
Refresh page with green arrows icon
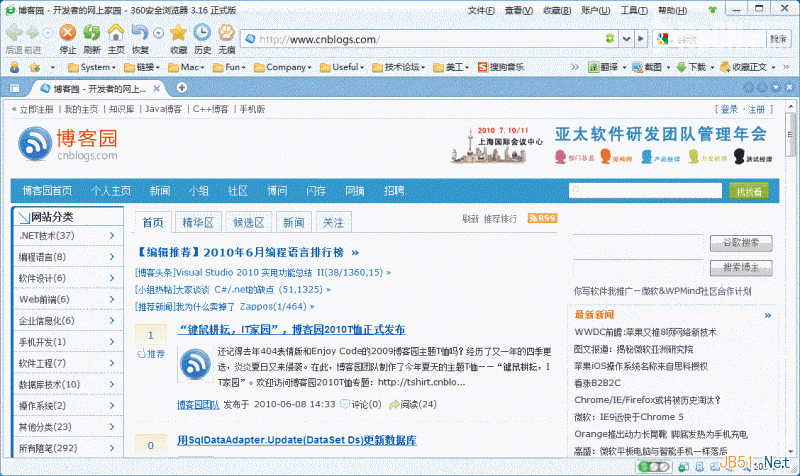(92, 33)
